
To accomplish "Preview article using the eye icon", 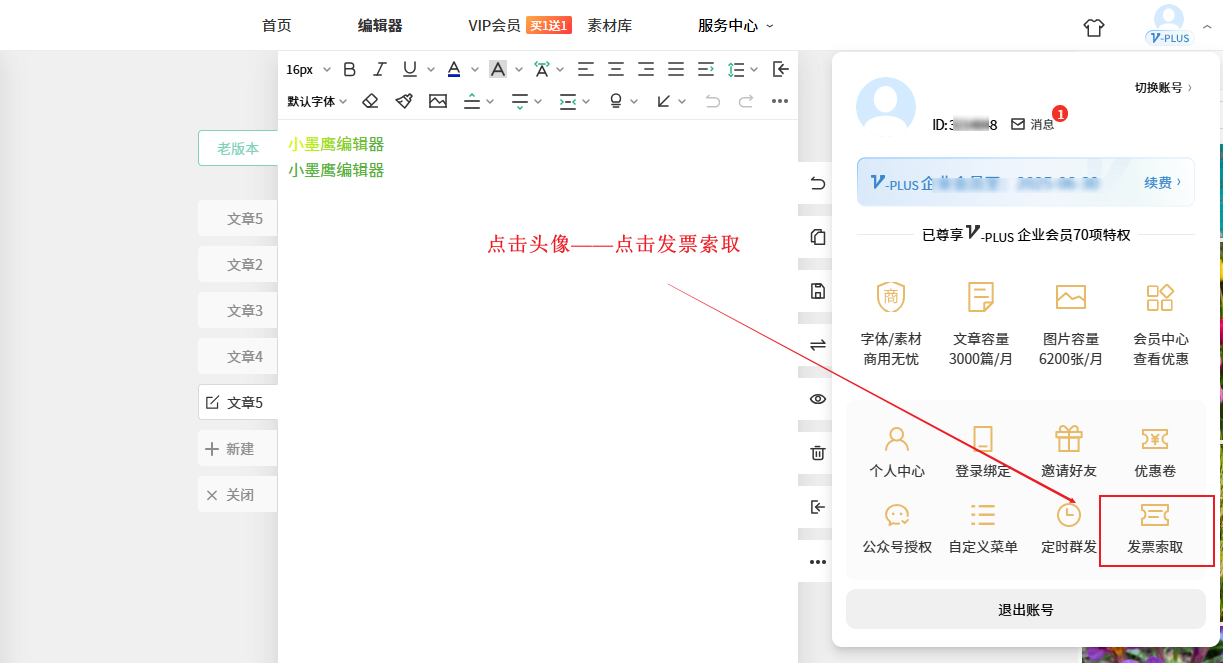I will tap(818, 399).
